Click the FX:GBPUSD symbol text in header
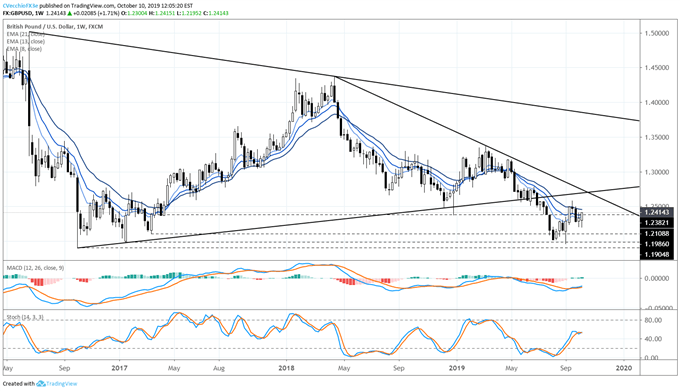680x391 pixels. click(18, 13)
